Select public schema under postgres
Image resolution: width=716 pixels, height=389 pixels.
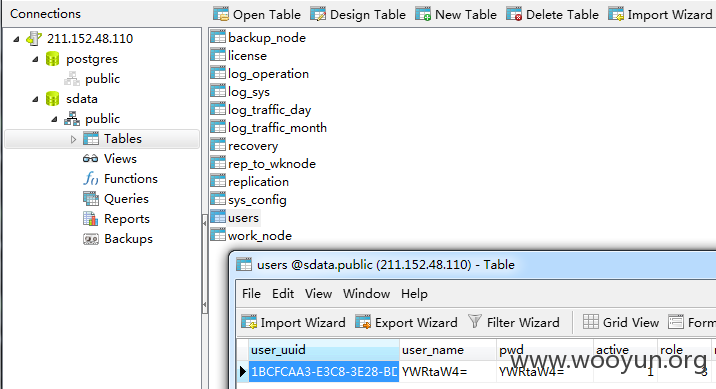92,79
